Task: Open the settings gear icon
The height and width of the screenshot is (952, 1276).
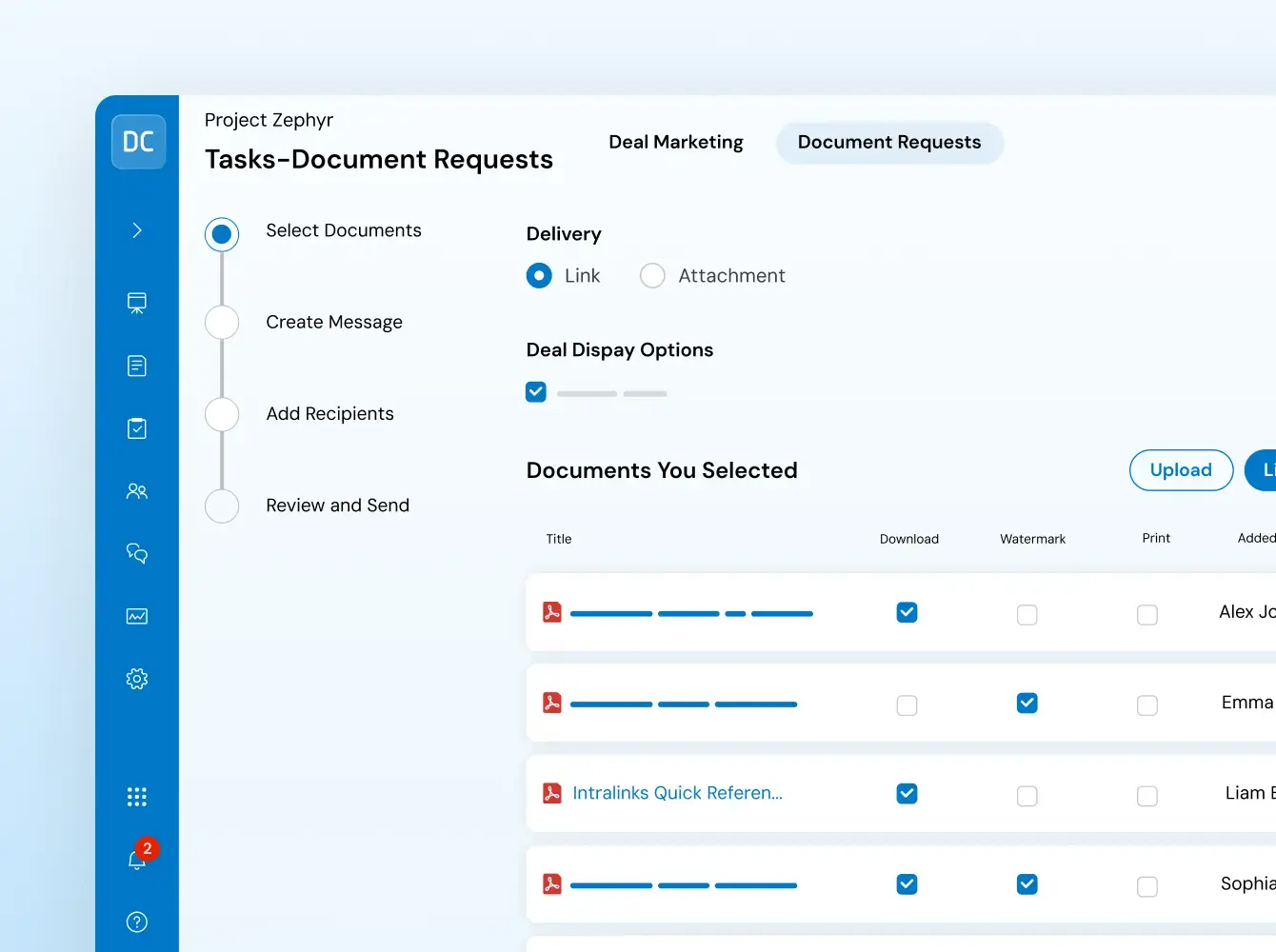Action: (x=137, y=679)
